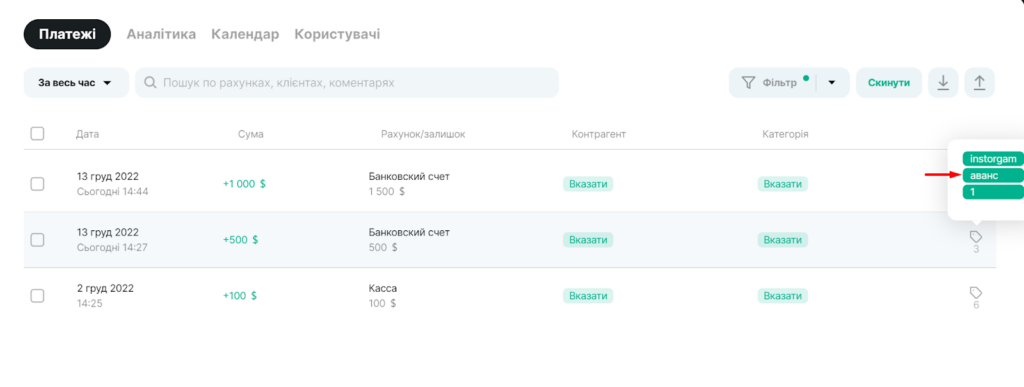Open the Календар tab
Image resolution: width=1024 pixels, height=387 pixels.
tap(245, 34)
